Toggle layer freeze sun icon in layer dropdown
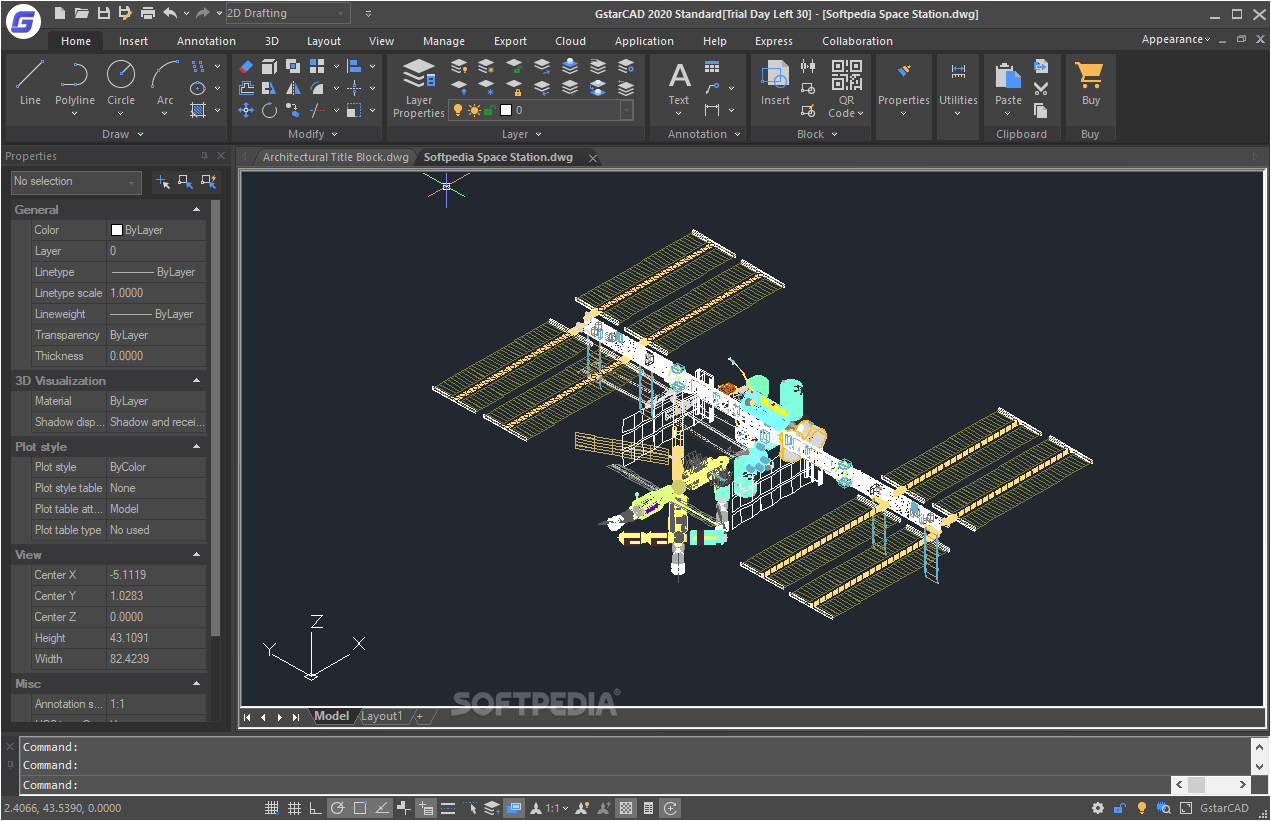 click(x=473, y=110)
